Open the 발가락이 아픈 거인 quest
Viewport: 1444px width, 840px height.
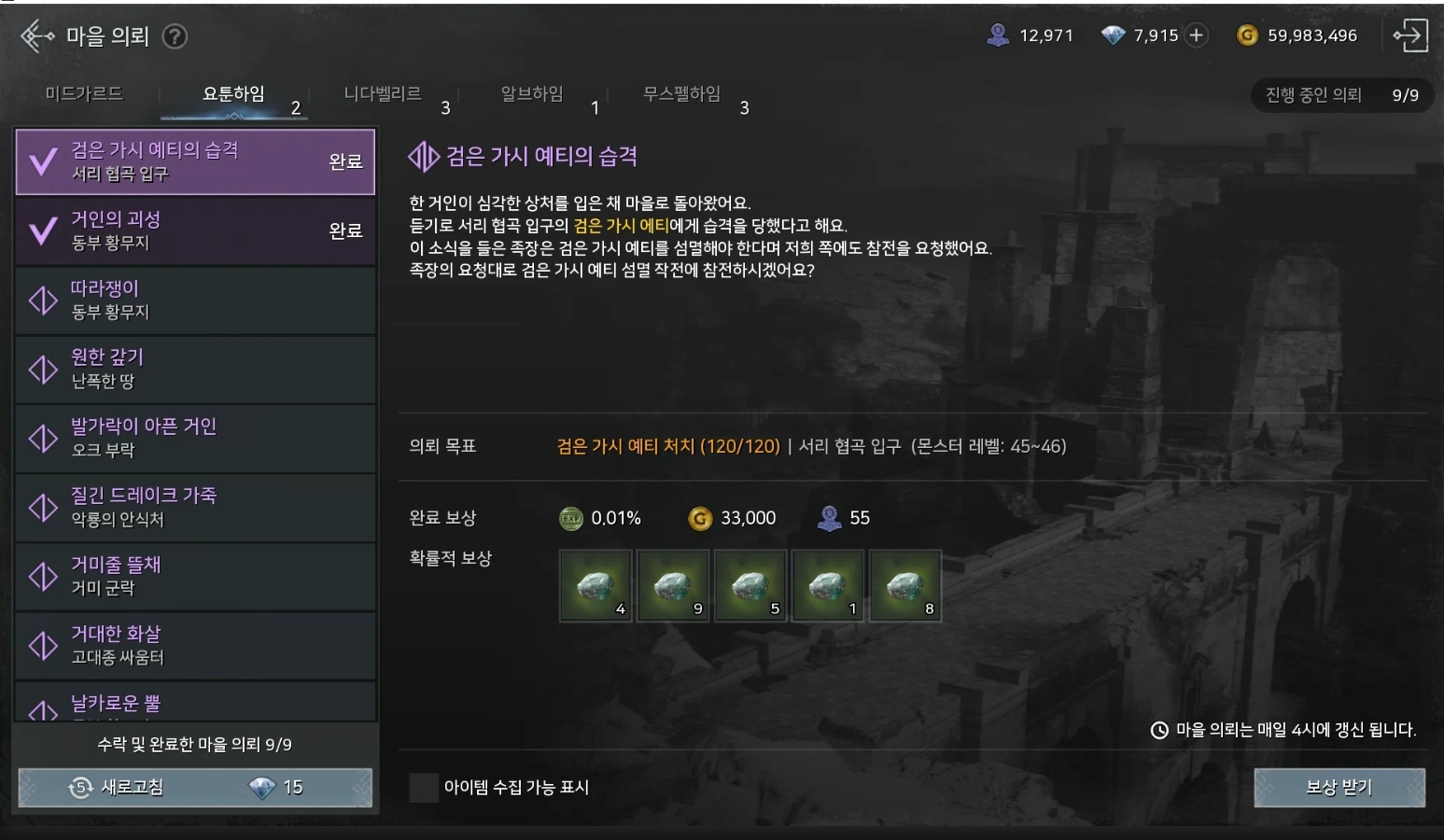point(196,438)
